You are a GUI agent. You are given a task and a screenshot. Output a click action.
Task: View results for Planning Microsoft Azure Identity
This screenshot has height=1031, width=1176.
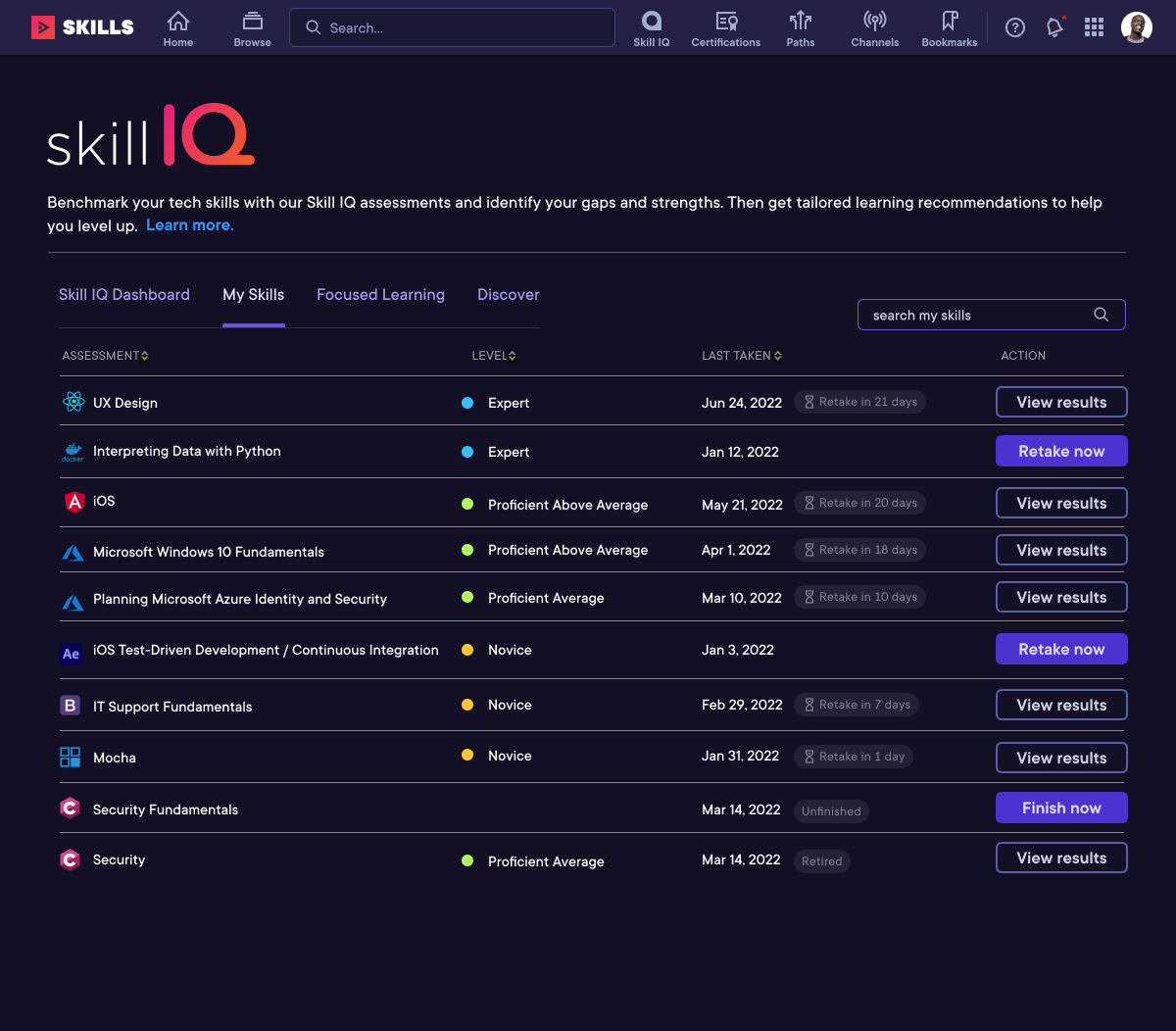(x=1061, y=597)
